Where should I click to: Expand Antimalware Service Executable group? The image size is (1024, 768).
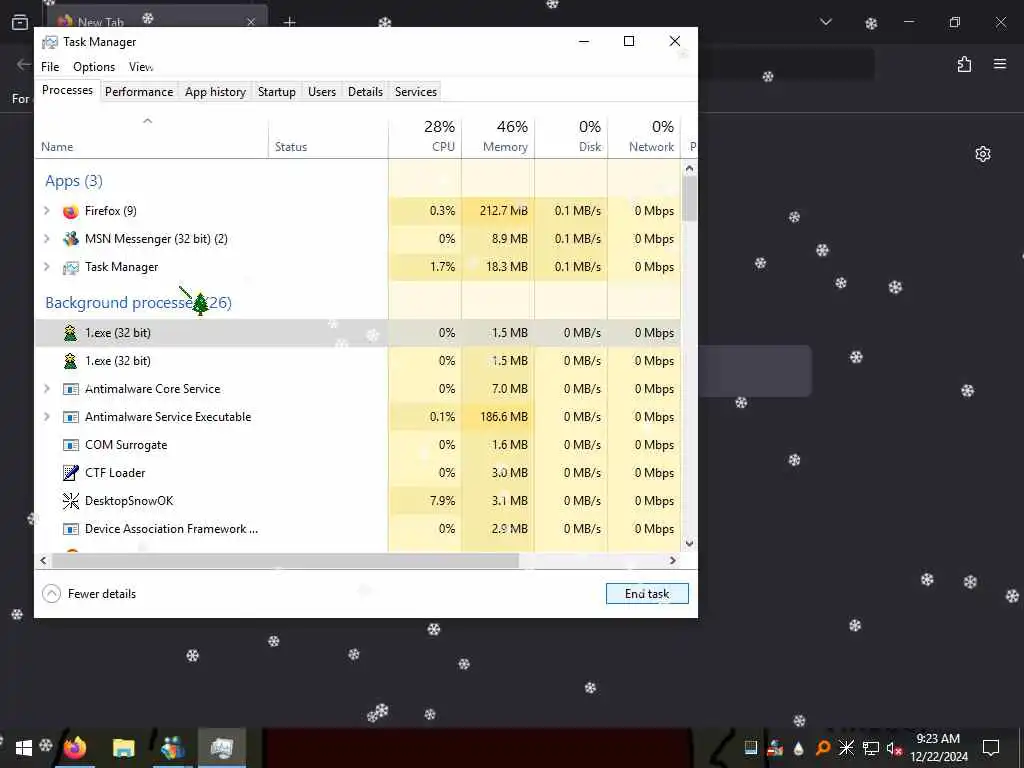46,417
